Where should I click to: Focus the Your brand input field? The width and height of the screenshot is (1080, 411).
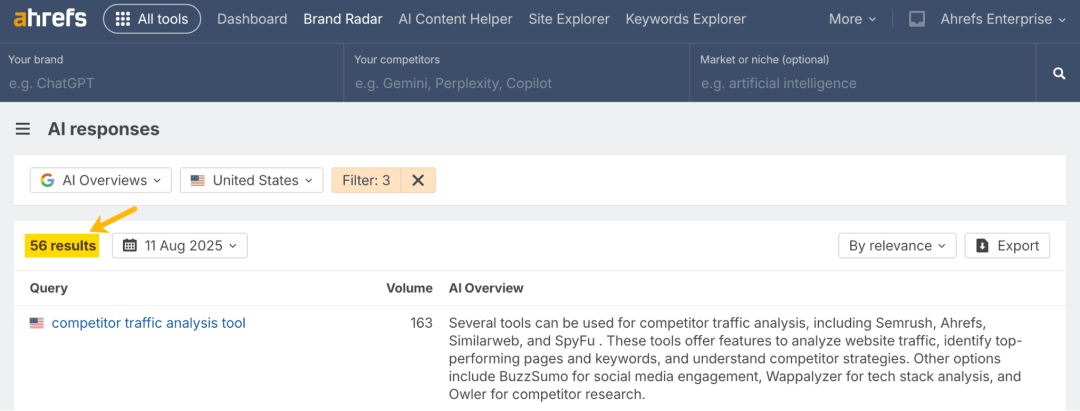click(x=172, y=83)
